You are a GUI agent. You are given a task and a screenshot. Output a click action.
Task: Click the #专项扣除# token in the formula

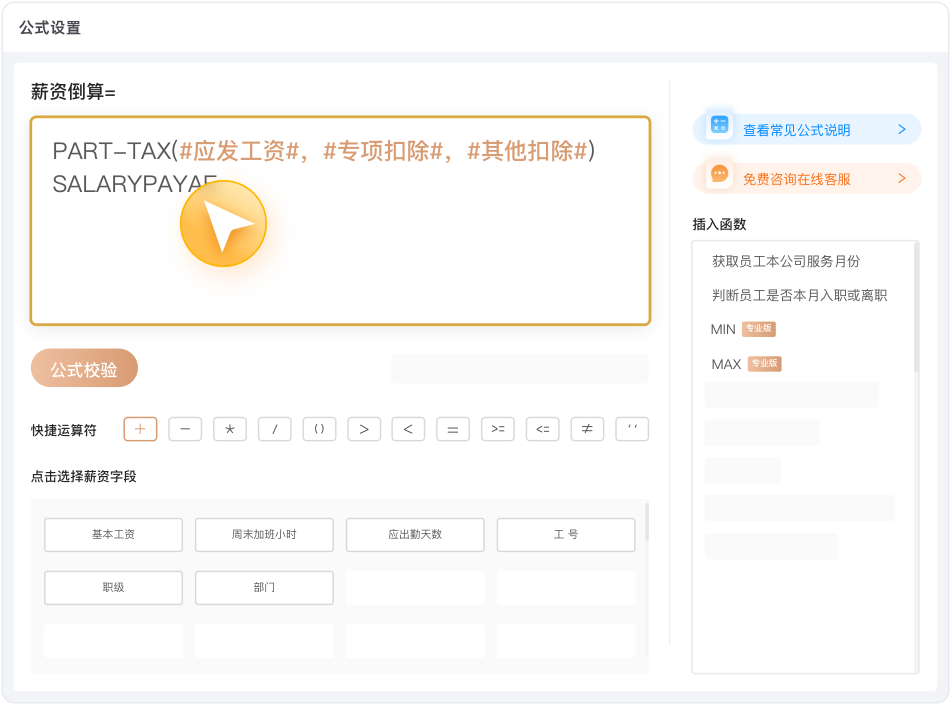coord(384,151)
